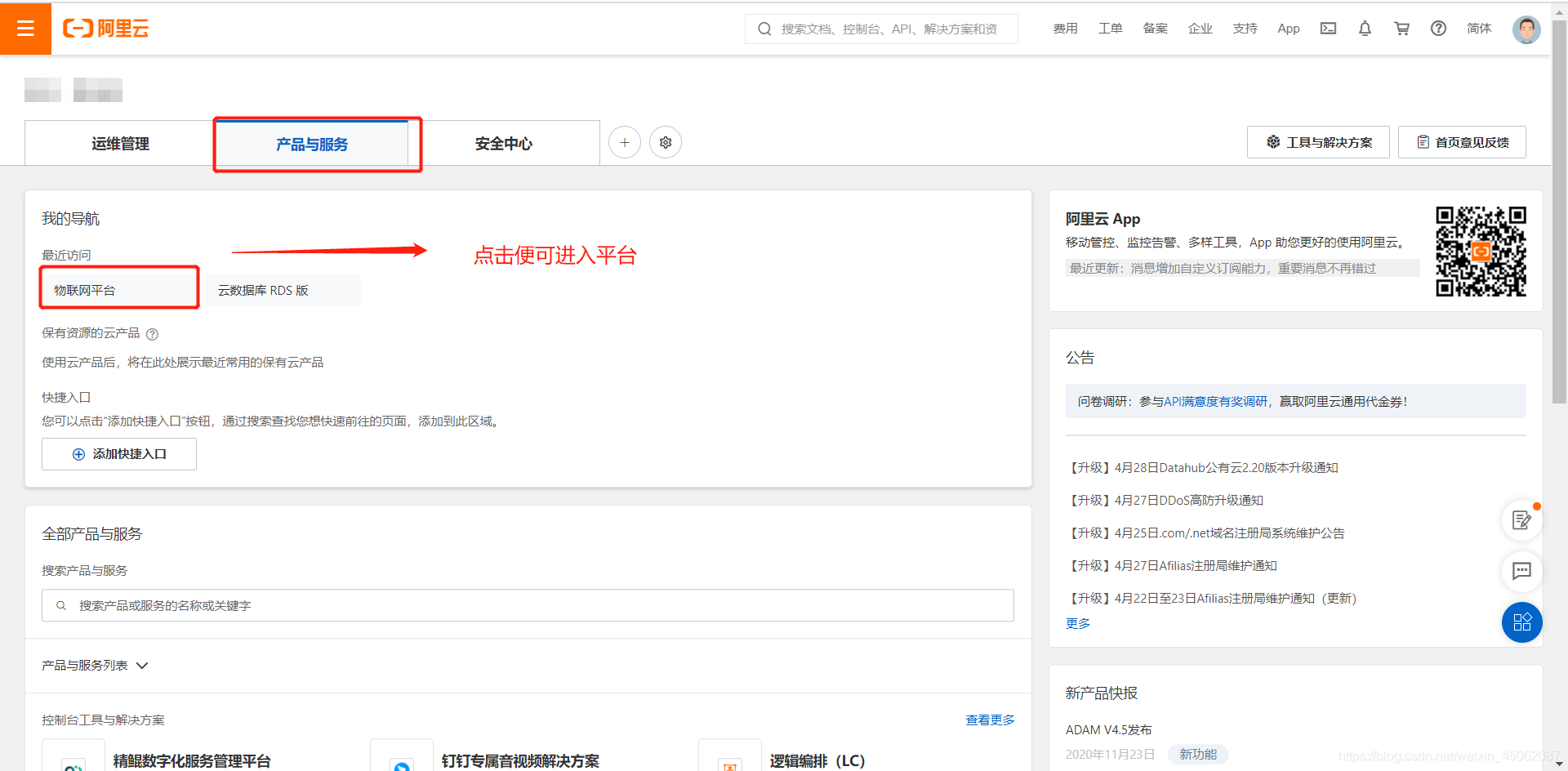Open tab settings gear icon
This screenshot has width=1568, height=771.
pyautogui.click(x=666, y=143)
